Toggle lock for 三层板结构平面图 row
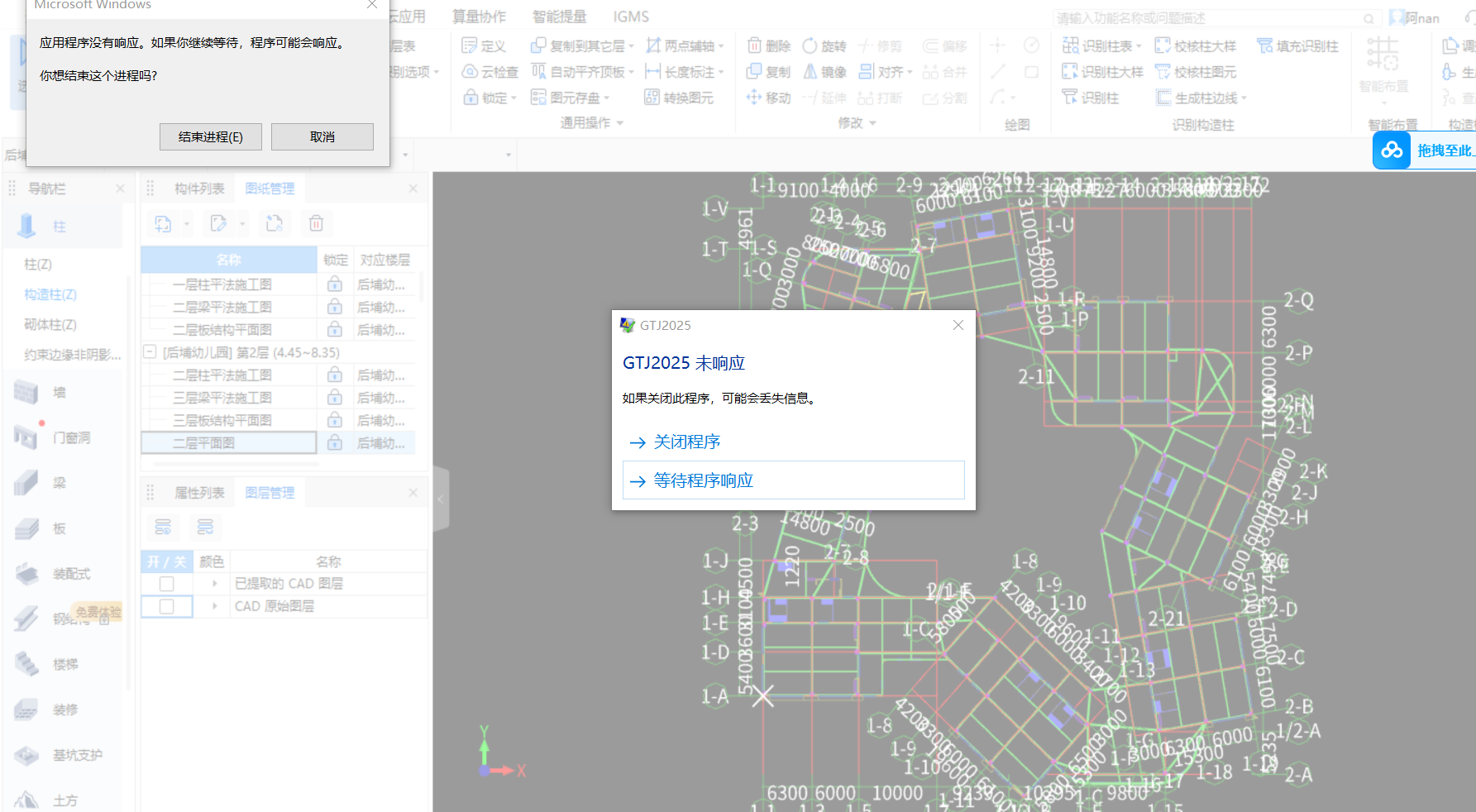The width and height of the screenshot is (1476, 812). (x=335, y=421)
